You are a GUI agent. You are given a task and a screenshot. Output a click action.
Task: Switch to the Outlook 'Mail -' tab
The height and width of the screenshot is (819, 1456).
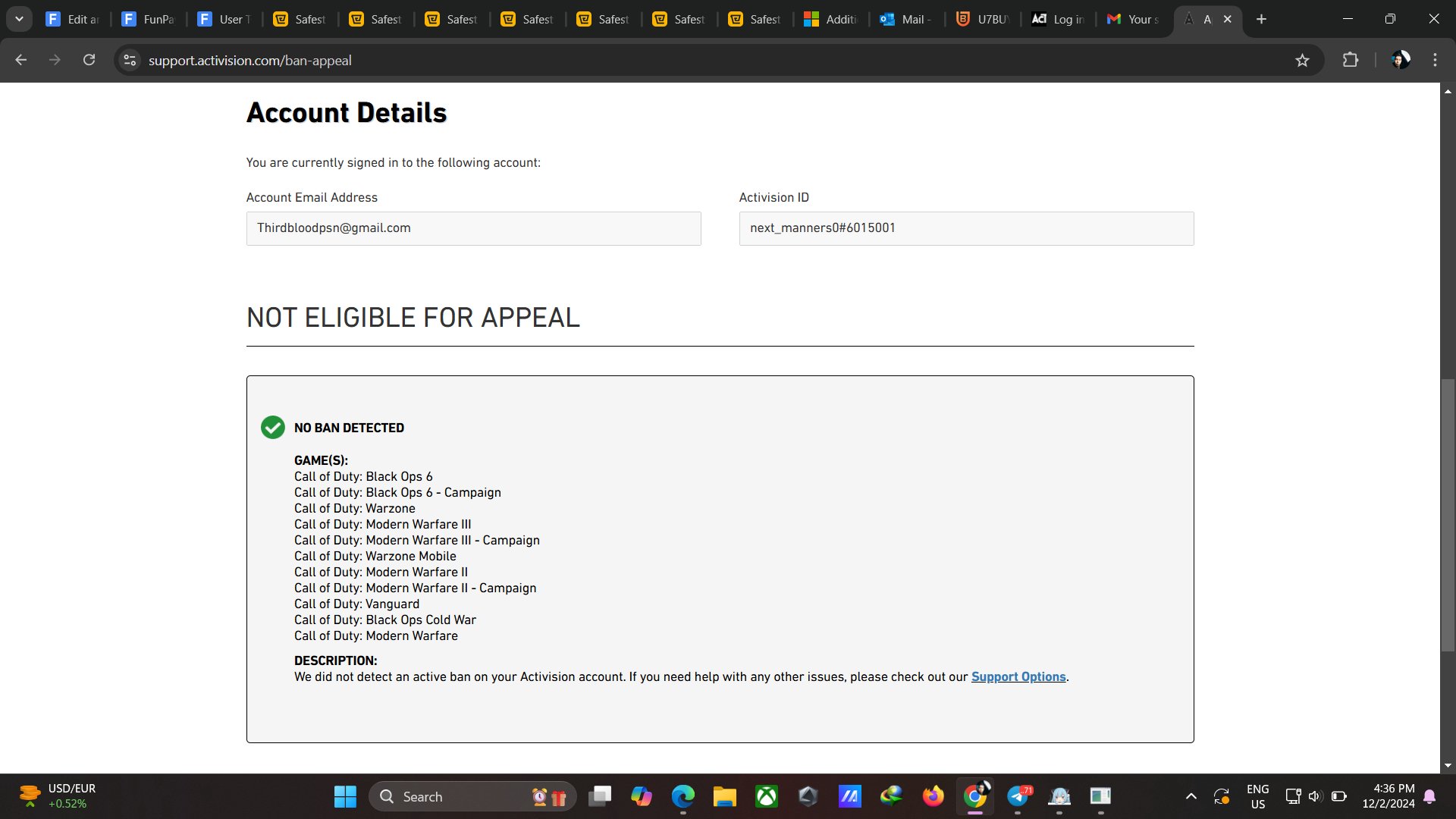point(907,19)
